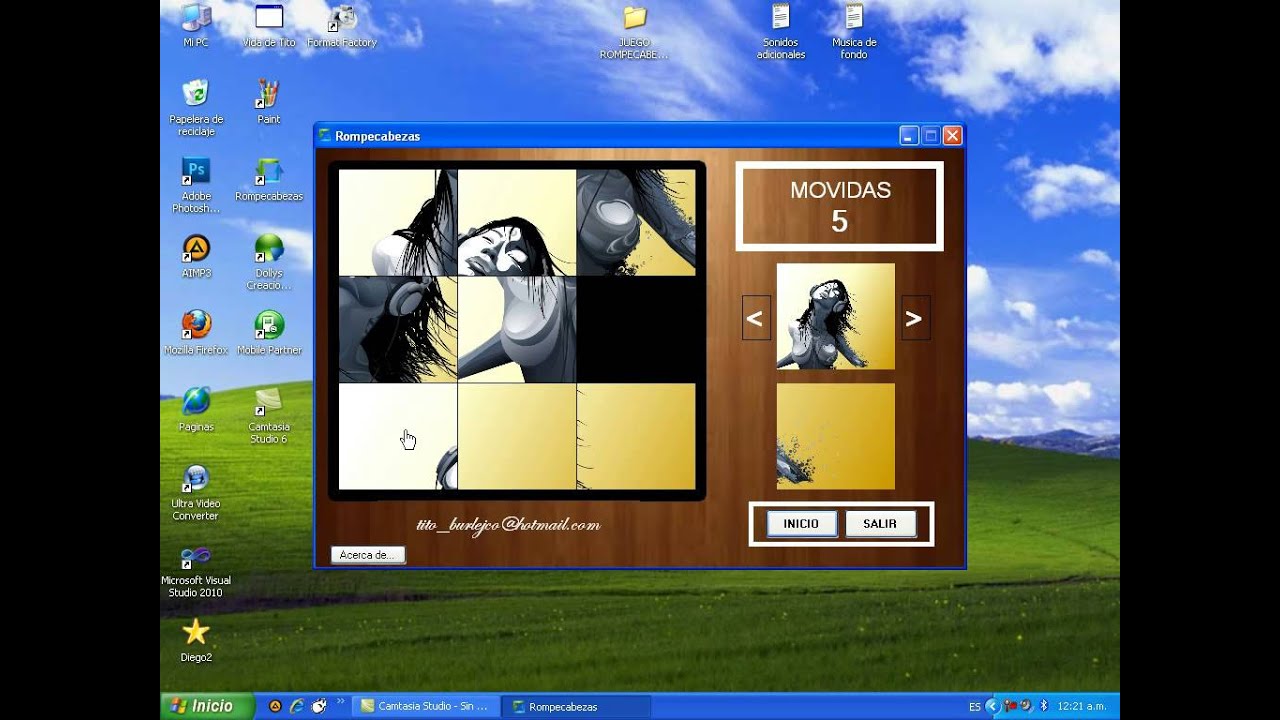This screenshot has width=1280, height=720.
Task: Click AIMP quick launch taskbar icon
Action: pyautogui.click(x=275, y=706)
